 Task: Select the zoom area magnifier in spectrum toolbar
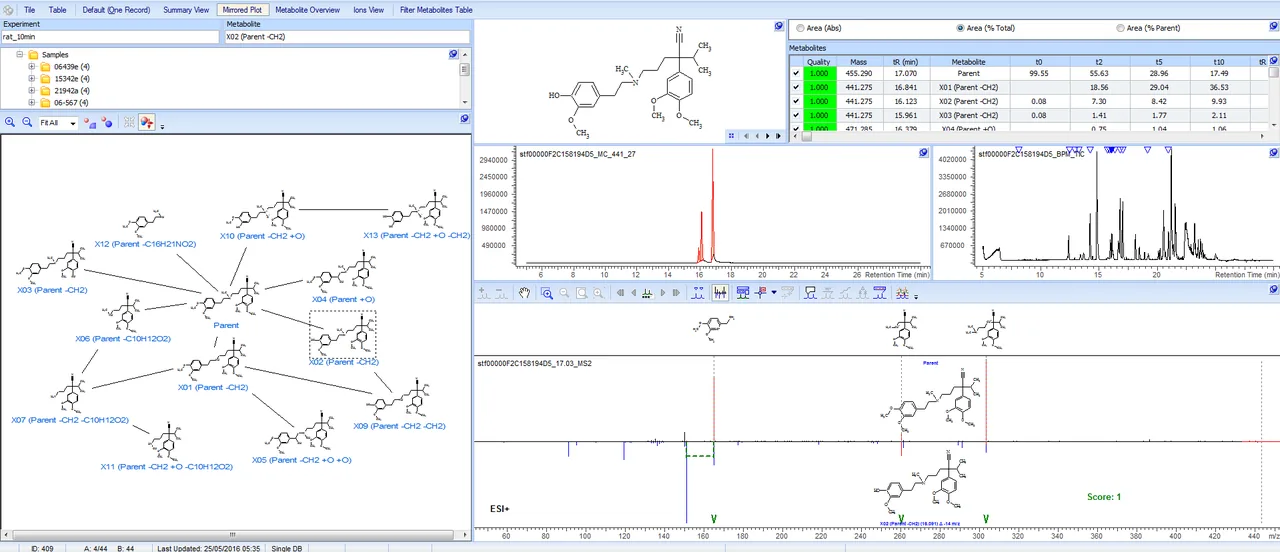click(547, 293)
